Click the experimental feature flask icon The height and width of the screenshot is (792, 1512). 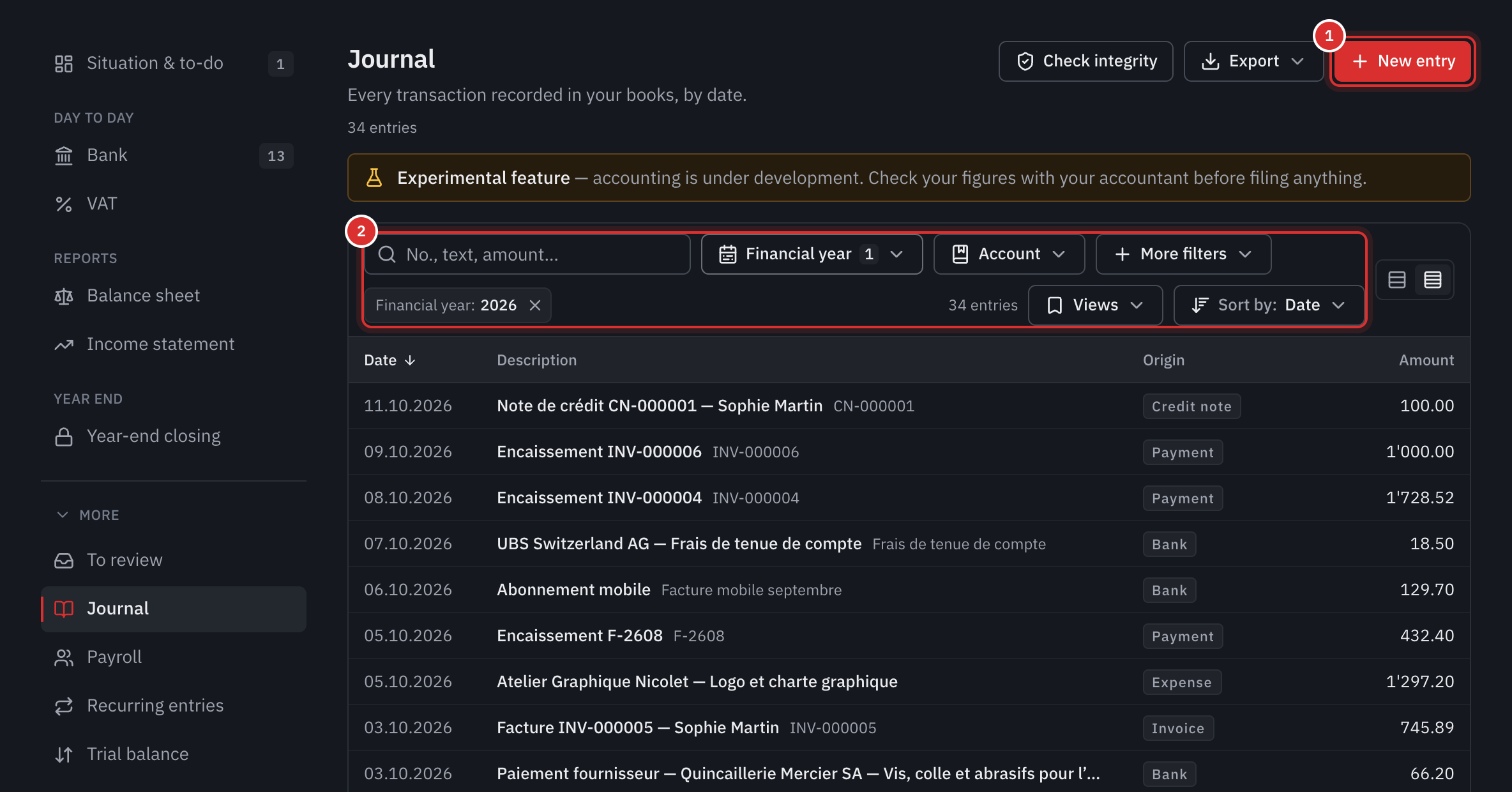click(374, 178)
